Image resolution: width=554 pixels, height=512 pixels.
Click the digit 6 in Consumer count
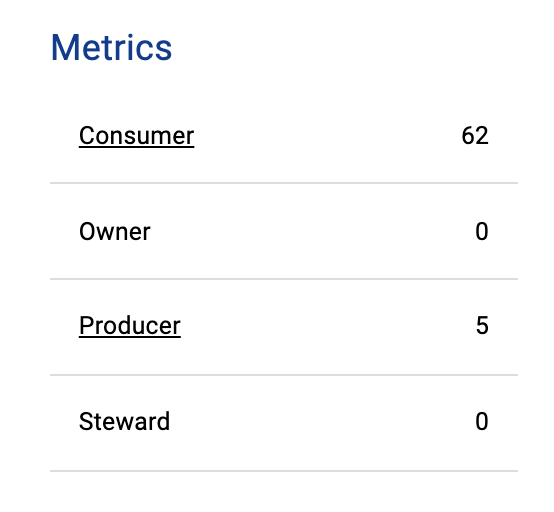point(468,136)
